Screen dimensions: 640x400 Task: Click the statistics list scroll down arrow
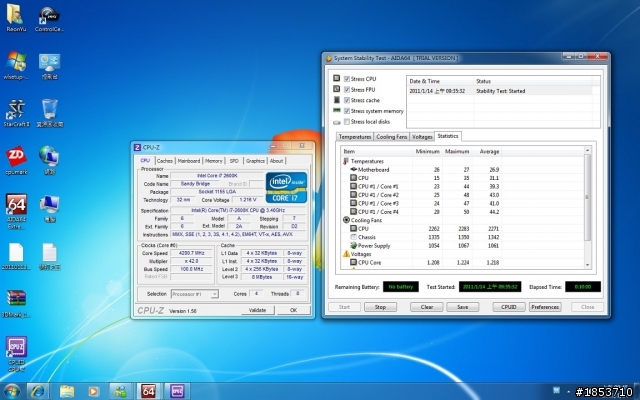point(587,264)
